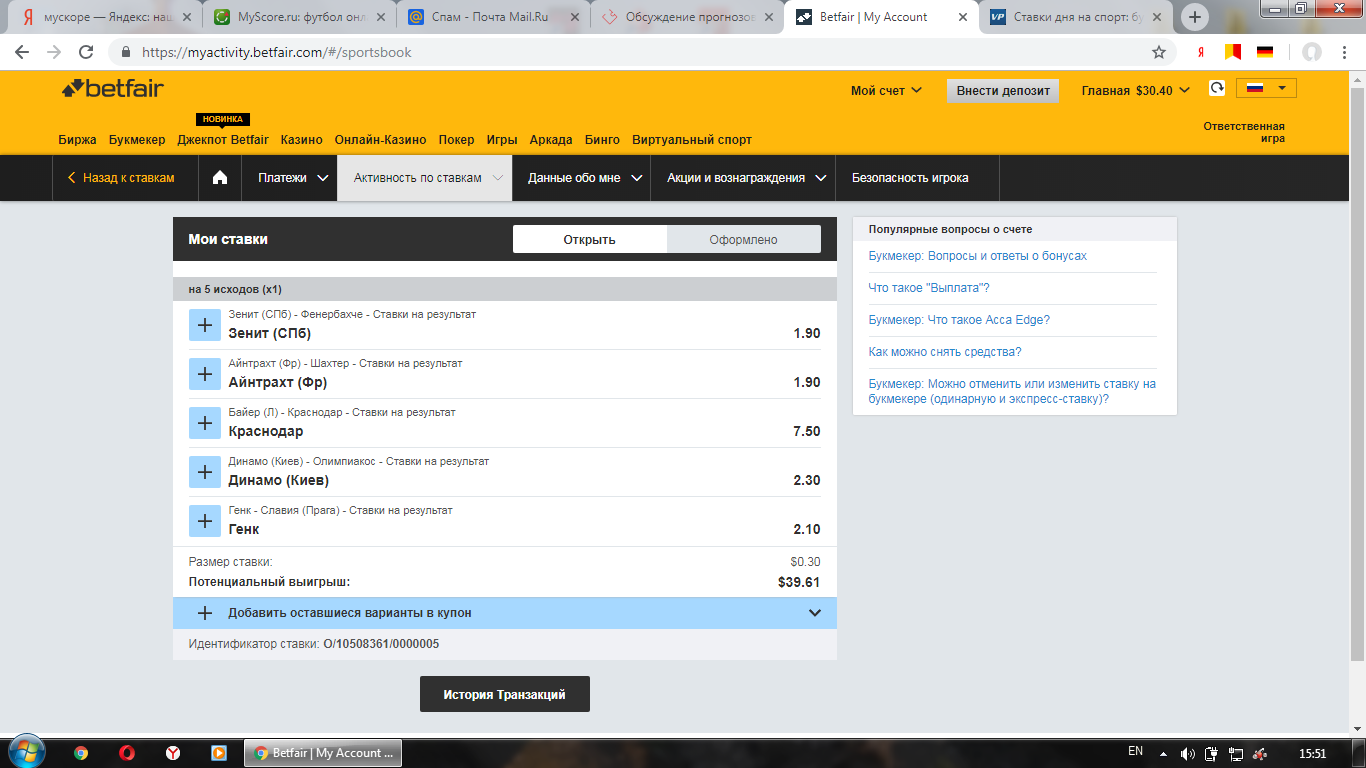Open the Мой счет dropdown
Image resolution: width=1366 pixels, height=768 pixels.
point(885,91)
